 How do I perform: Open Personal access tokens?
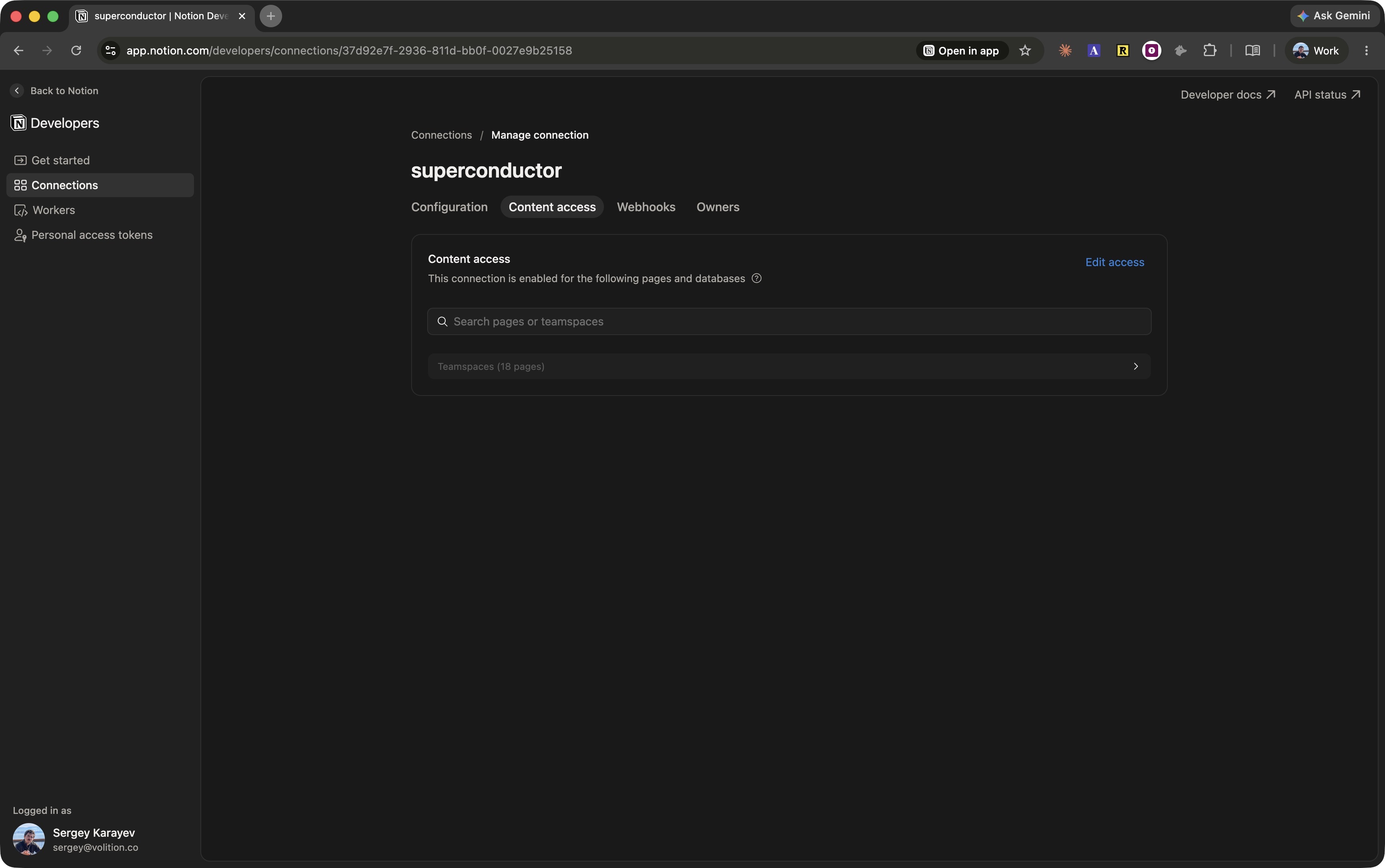[100, 235]
